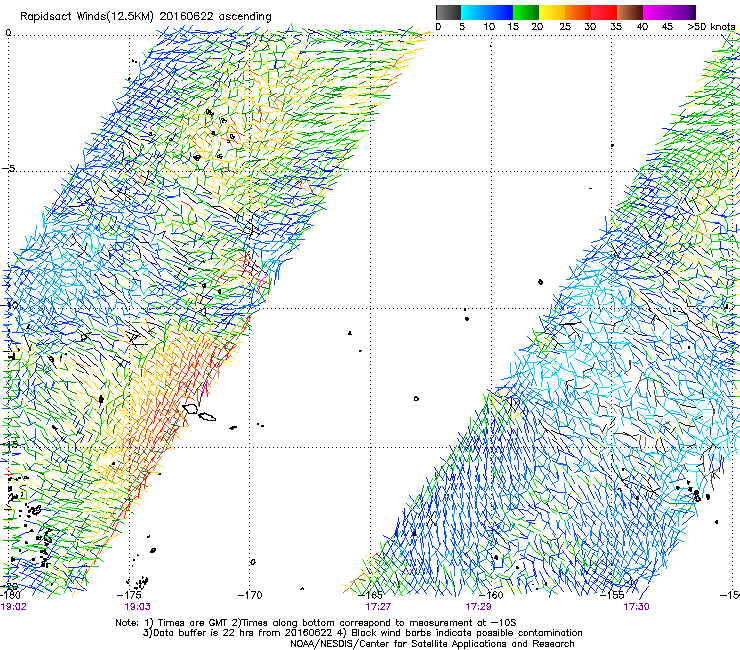Viewport: 740px width, 650px height.
Task: Click the title 'Rapidsact Winds(12.5KM) 20160622 ascending'
Action: (146, 17)
